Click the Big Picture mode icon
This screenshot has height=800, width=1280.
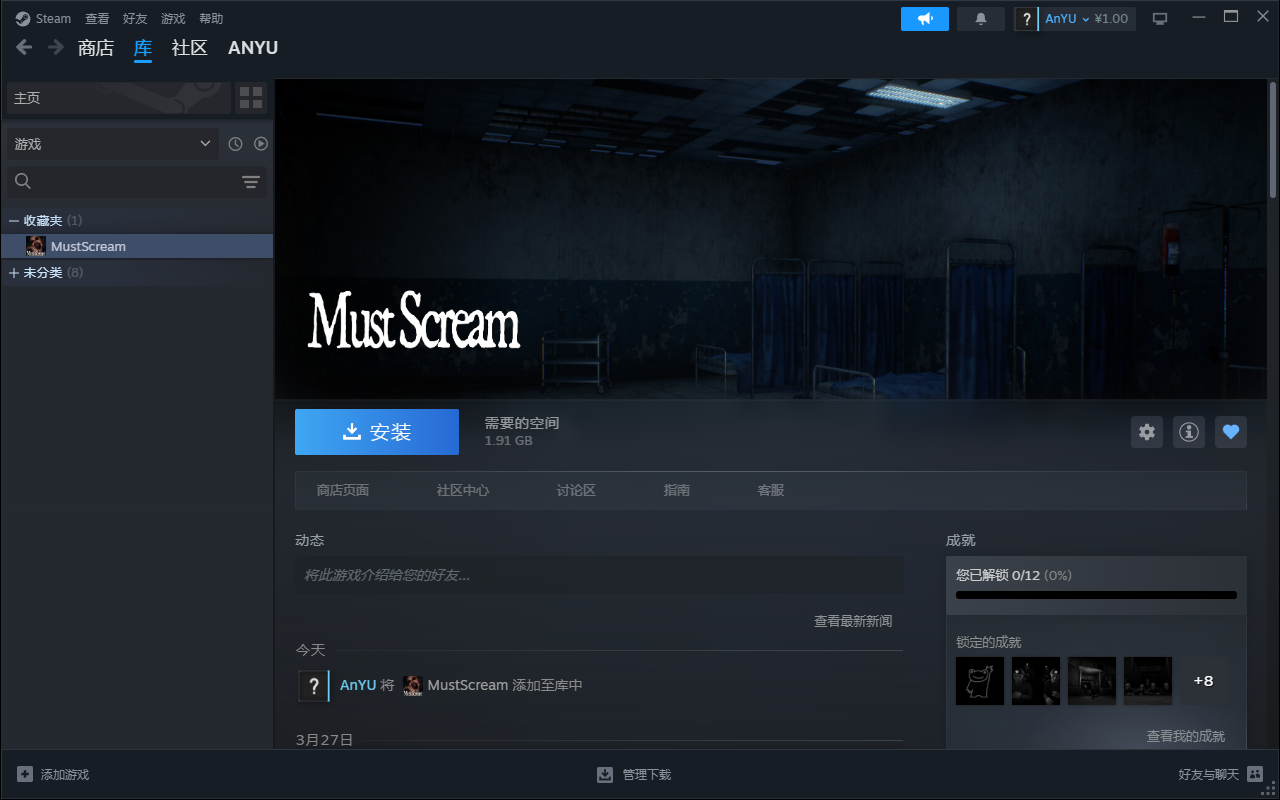(x=1160, y=19)
